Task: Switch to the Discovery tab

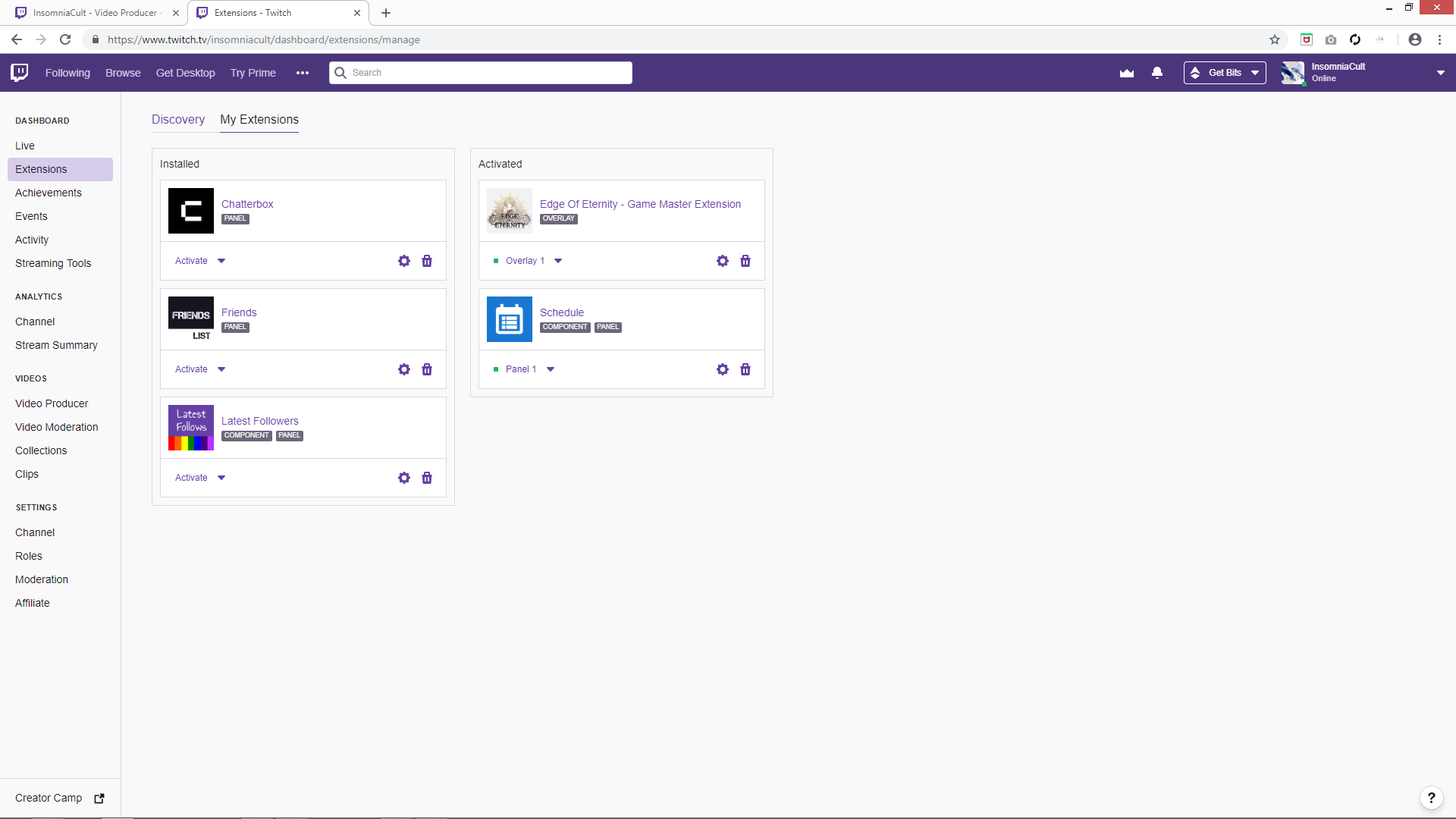Action: tap(178, 119)
